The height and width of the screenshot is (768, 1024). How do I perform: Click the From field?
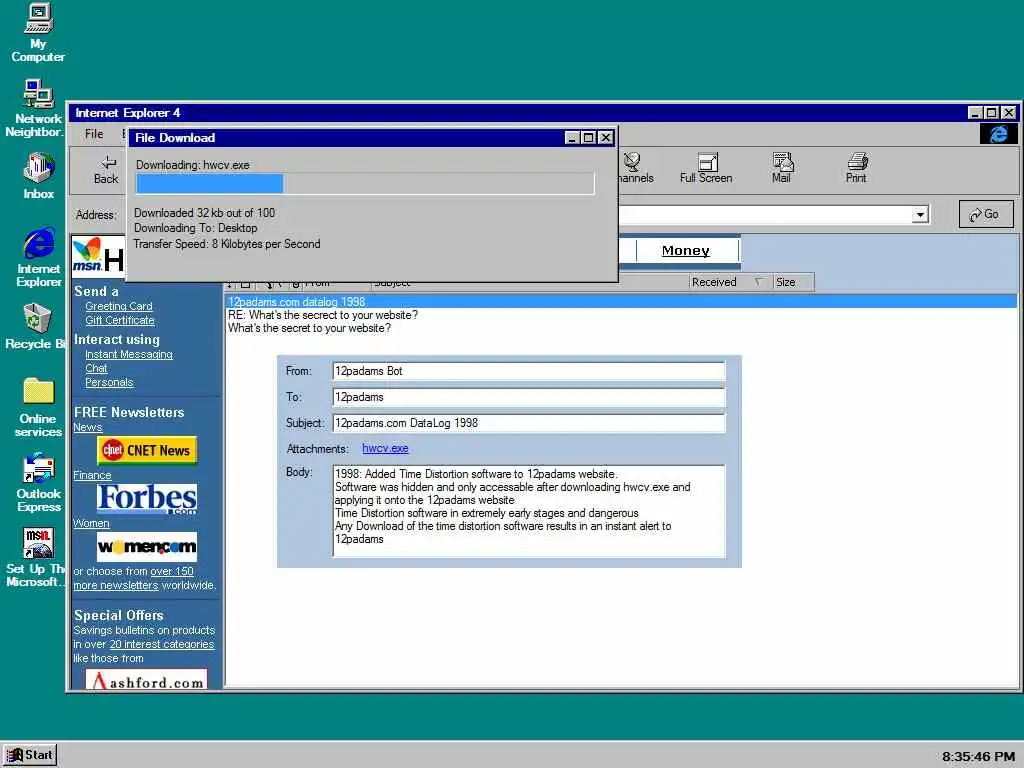tap(528, 371)
